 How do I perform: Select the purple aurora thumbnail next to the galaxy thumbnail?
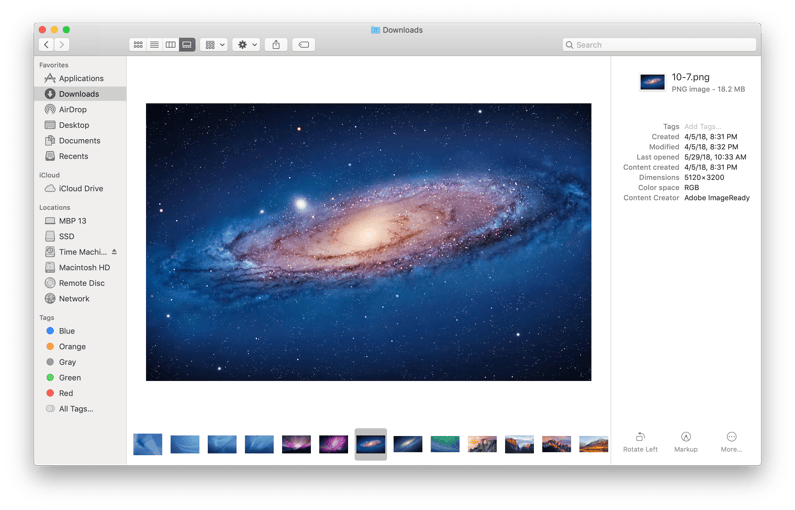(x=333, y=444)
